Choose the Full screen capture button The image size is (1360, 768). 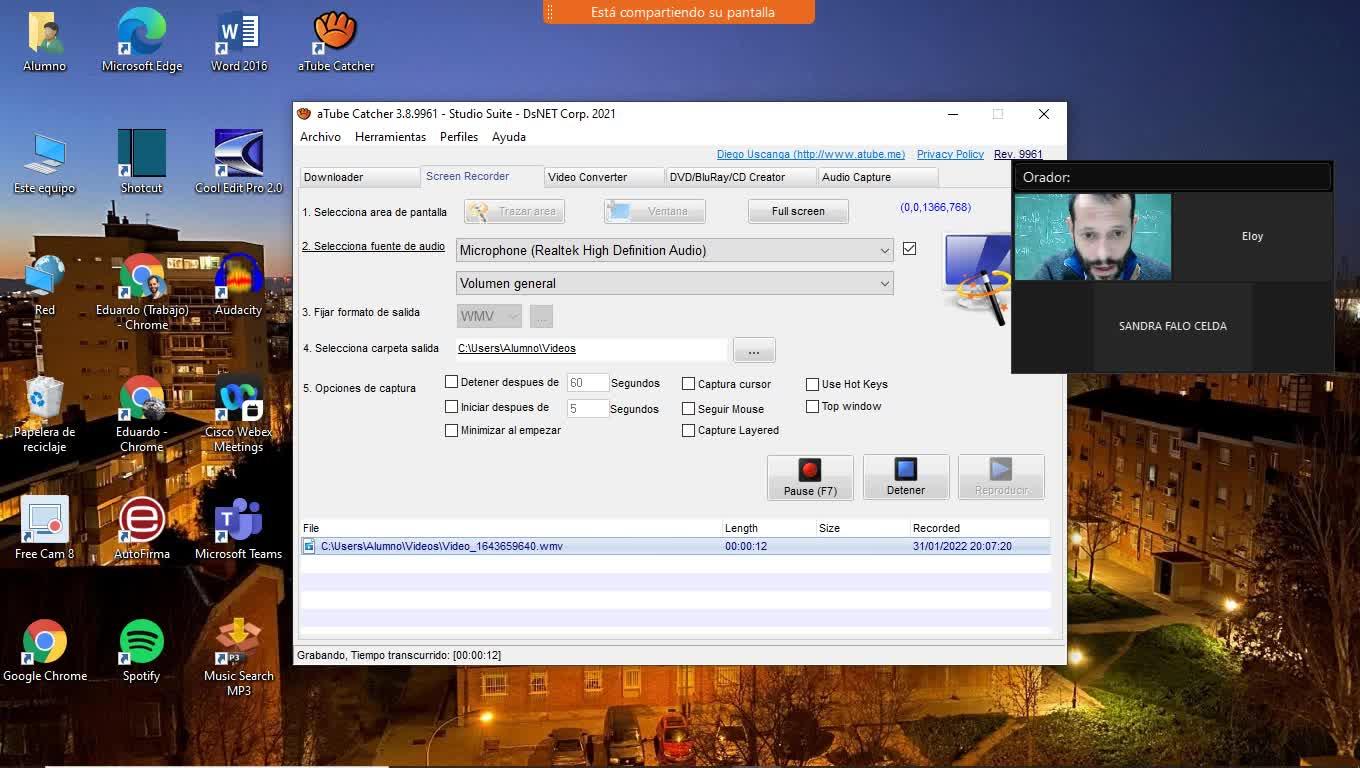click(798, 211)
